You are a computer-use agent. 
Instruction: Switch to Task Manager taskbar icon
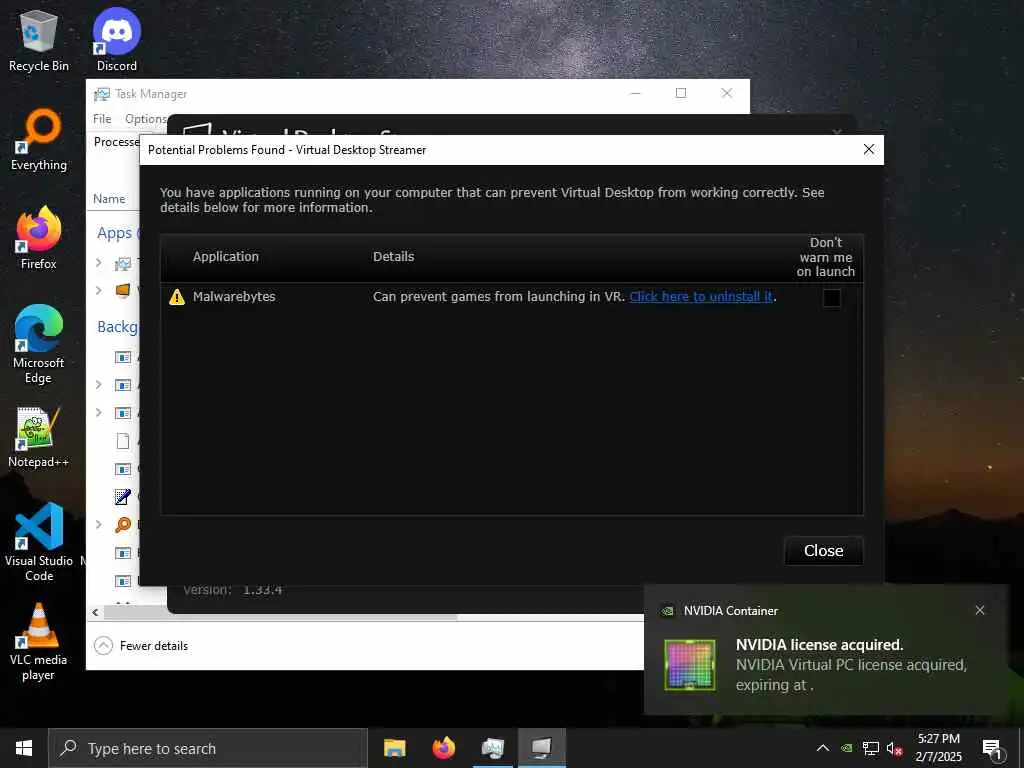(492, 748)
